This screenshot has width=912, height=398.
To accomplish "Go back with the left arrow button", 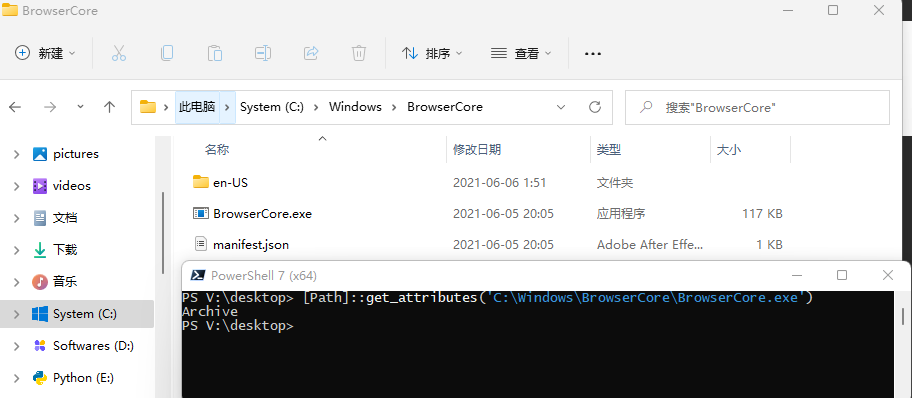I will coord(15,107).
